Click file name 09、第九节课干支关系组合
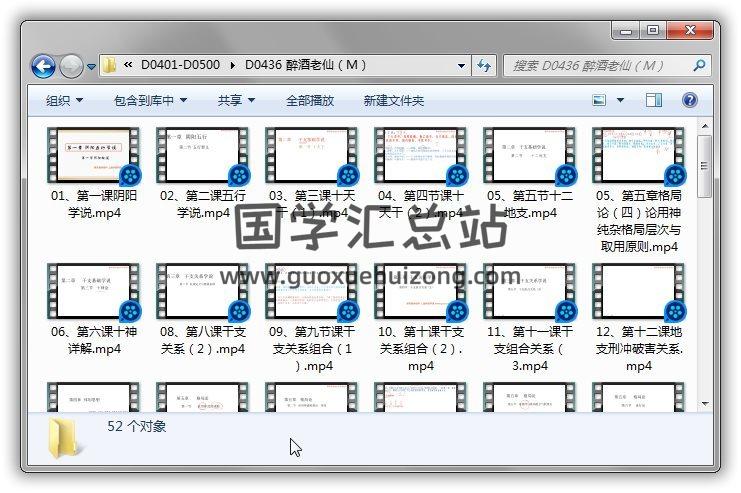The image size is (741, 493). coord(312,348)
